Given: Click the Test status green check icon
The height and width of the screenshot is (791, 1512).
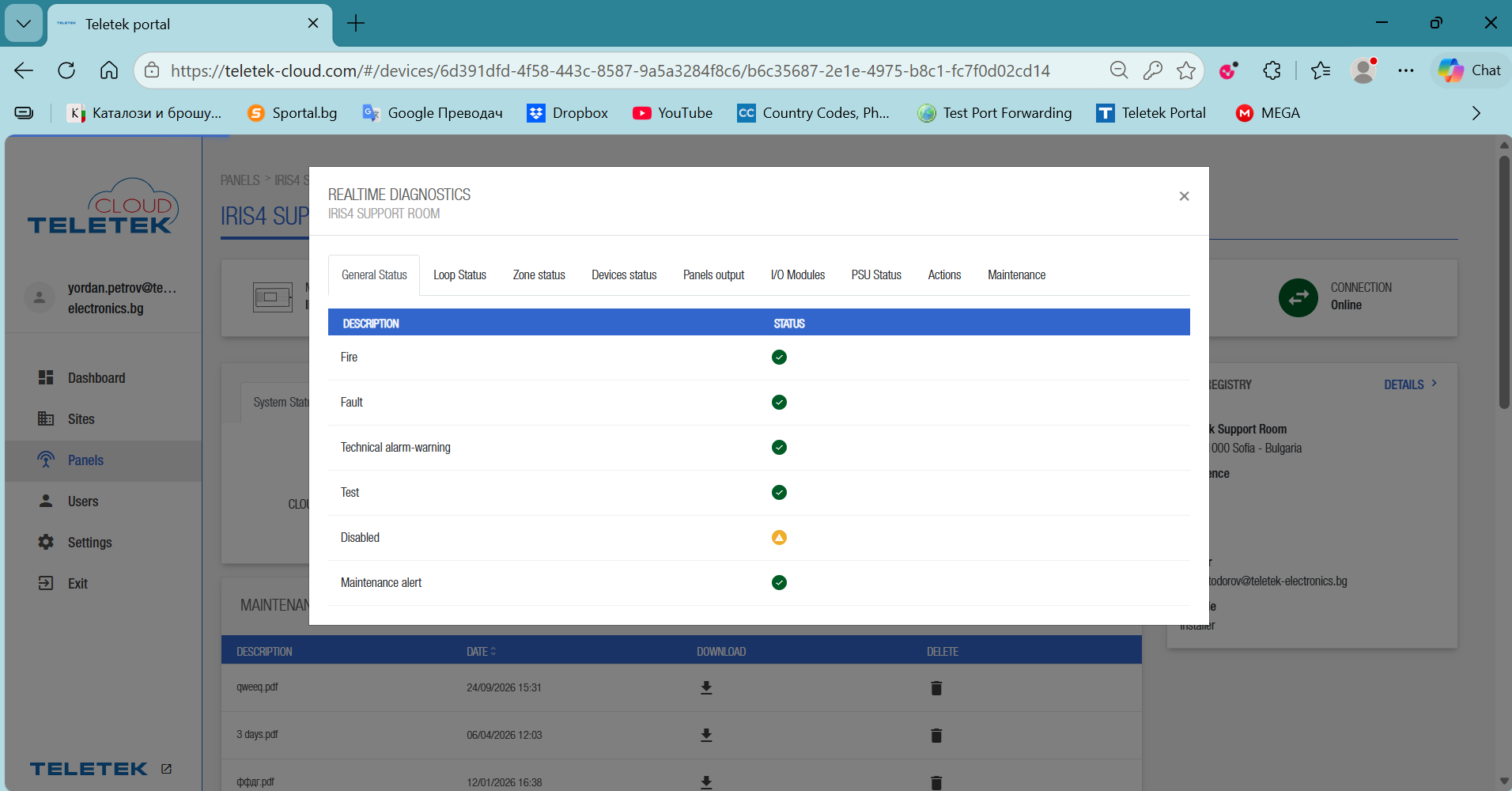Looking at the screenshot, I should [779, 493].
